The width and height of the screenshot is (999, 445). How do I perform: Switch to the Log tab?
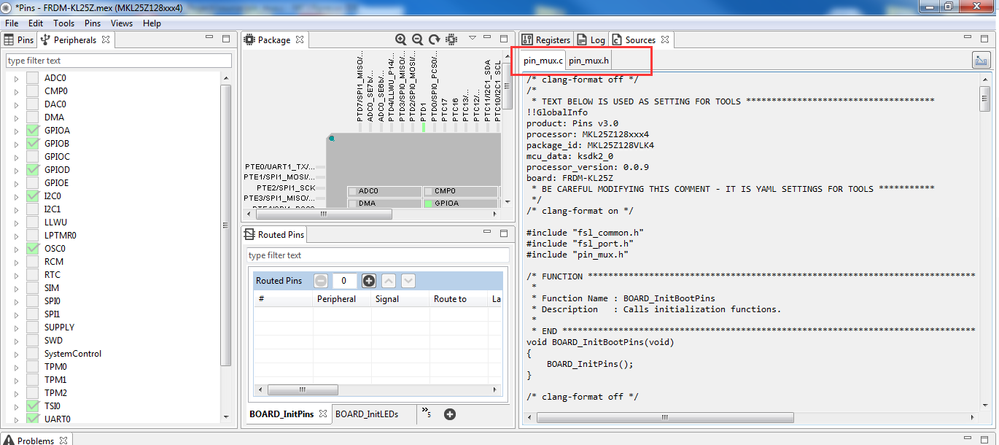592,40
